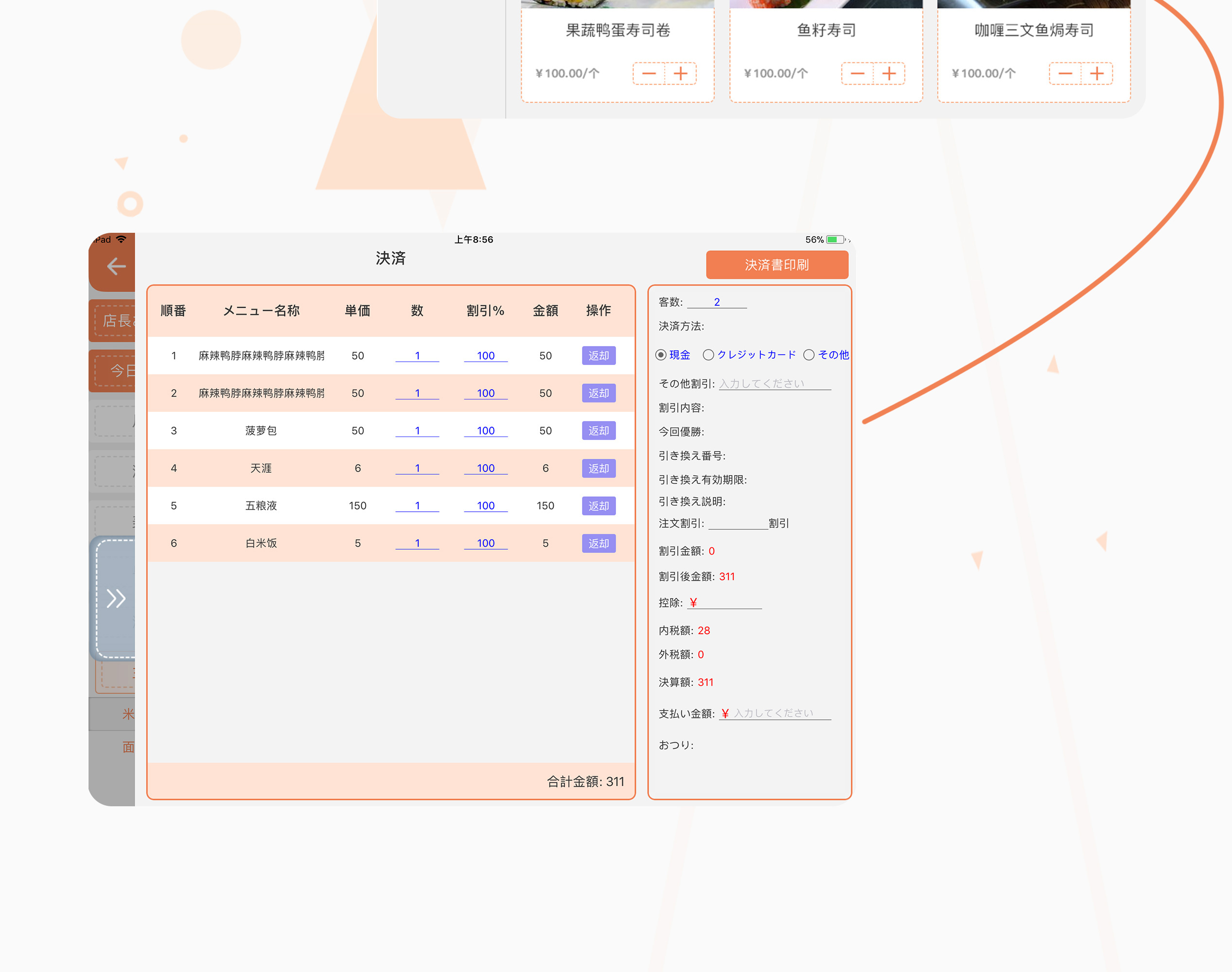Click the 客数 input field
The height and width of the screenshot is (972, 1232).
[x=717, y=302]
